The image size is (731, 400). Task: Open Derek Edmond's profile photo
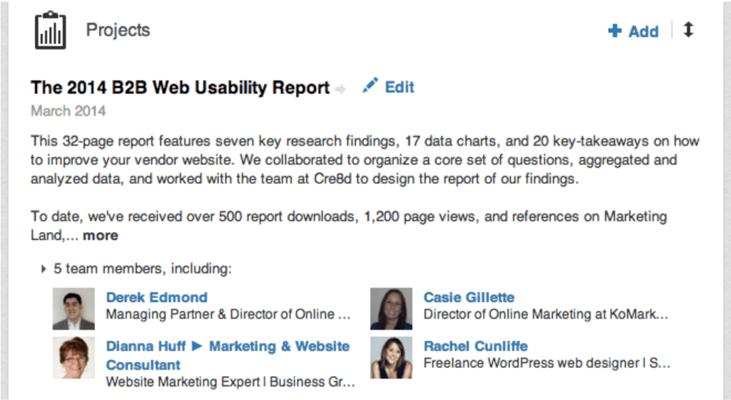pos(74,309)
